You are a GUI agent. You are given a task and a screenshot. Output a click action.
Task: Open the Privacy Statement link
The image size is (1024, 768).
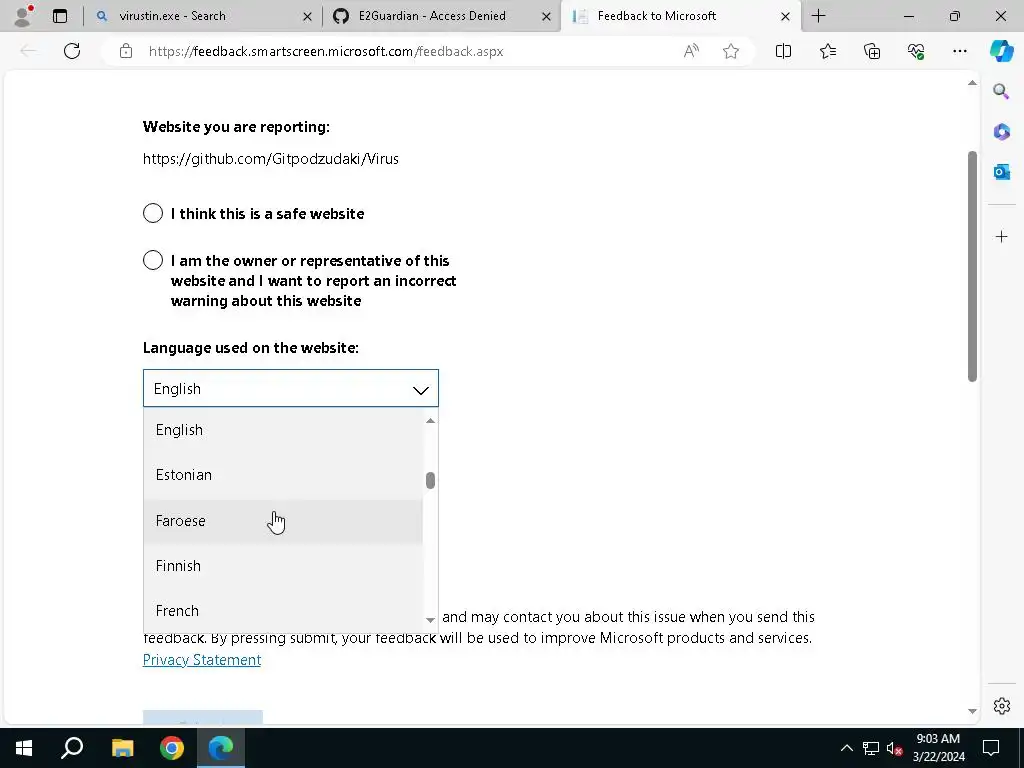tap(202, 660)
